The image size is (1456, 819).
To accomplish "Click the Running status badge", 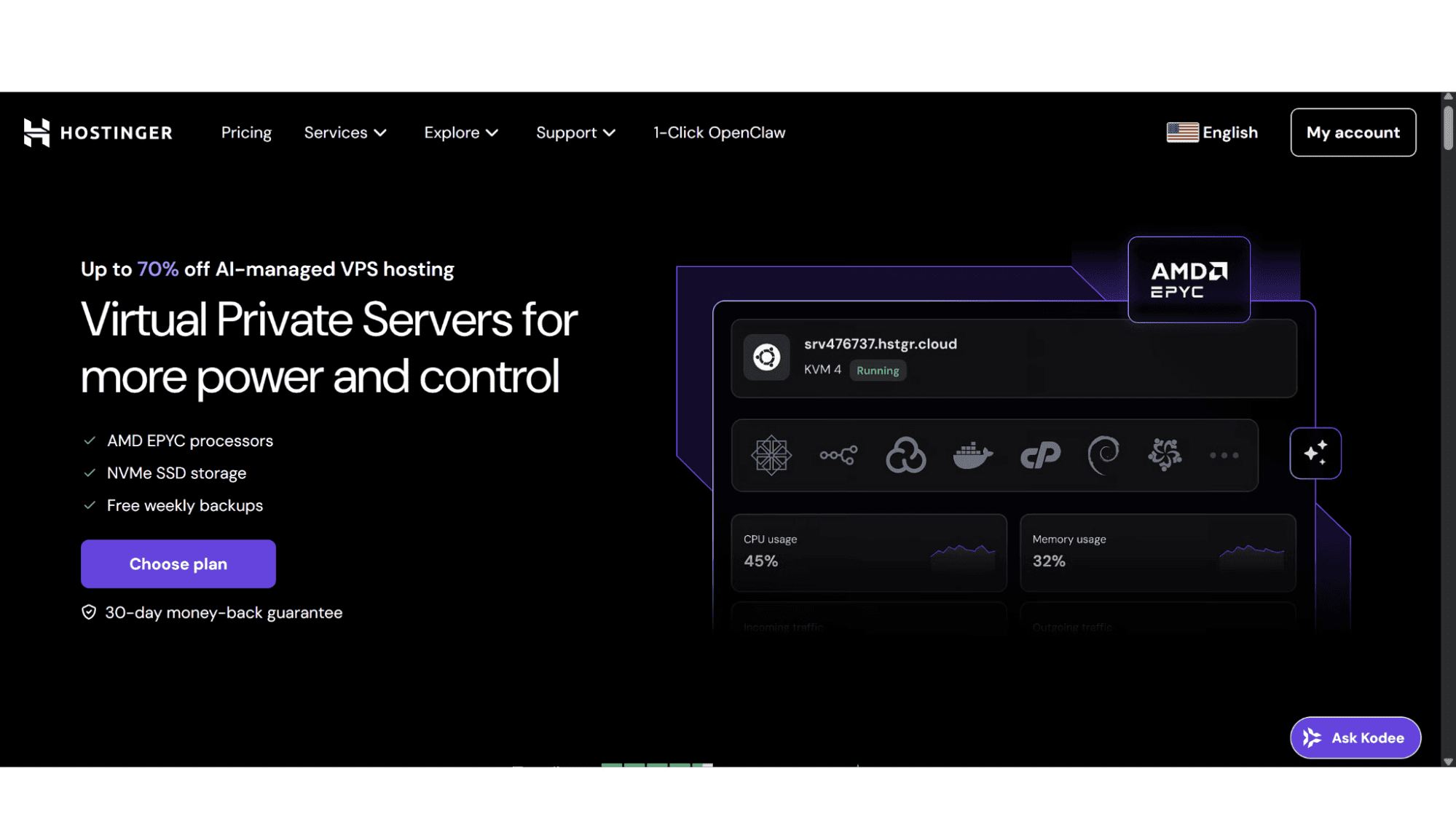I will 878,371.
